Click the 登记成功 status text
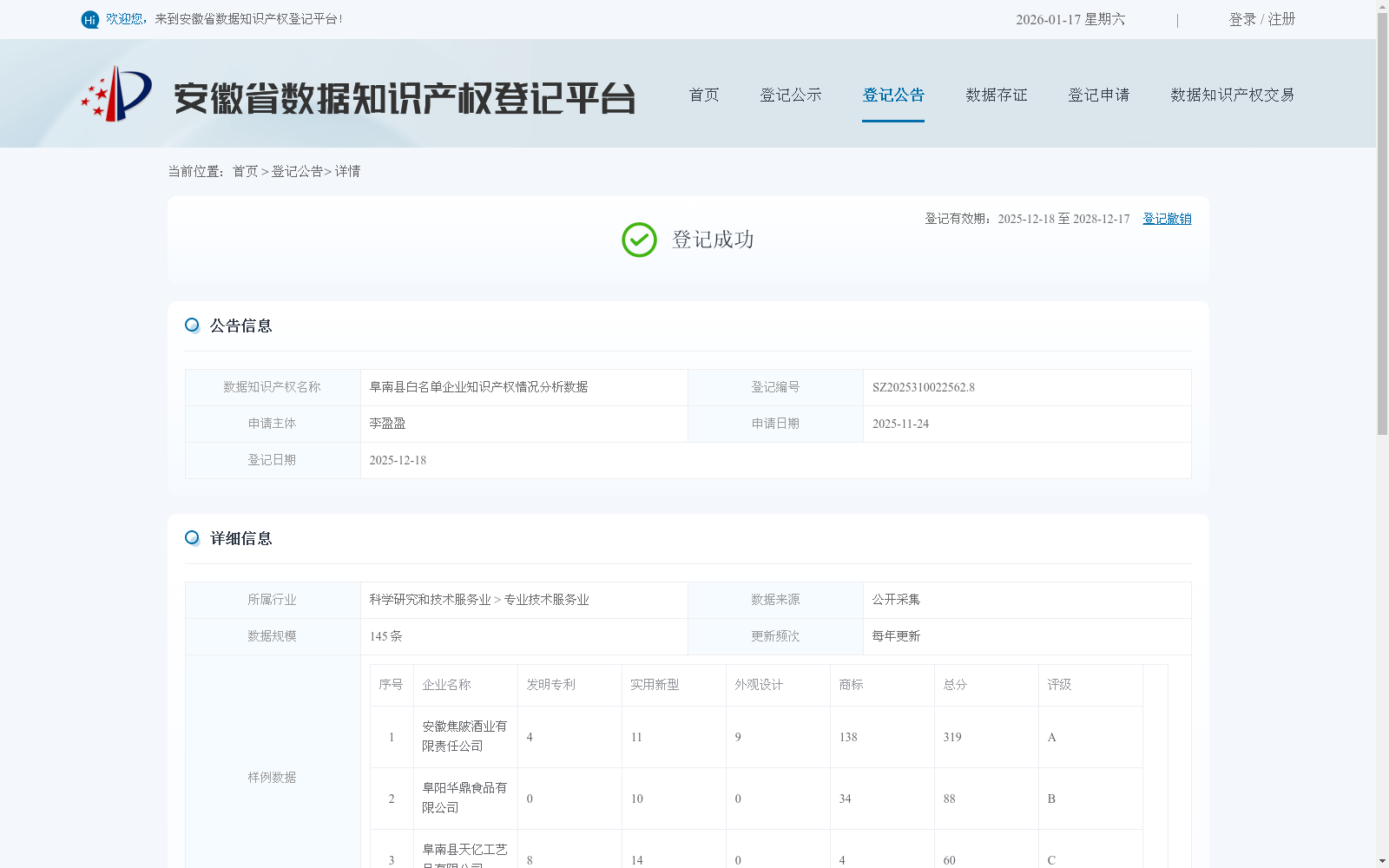Image resolution: width=1389 pixels, height=868 pixels. 713,240
